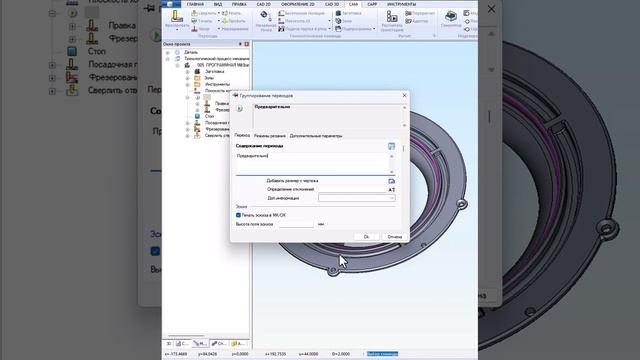Confirm the dialog with Ok
Image resolution: width=640 pixels, height=360 pixels.
click(x=366, y=237)
